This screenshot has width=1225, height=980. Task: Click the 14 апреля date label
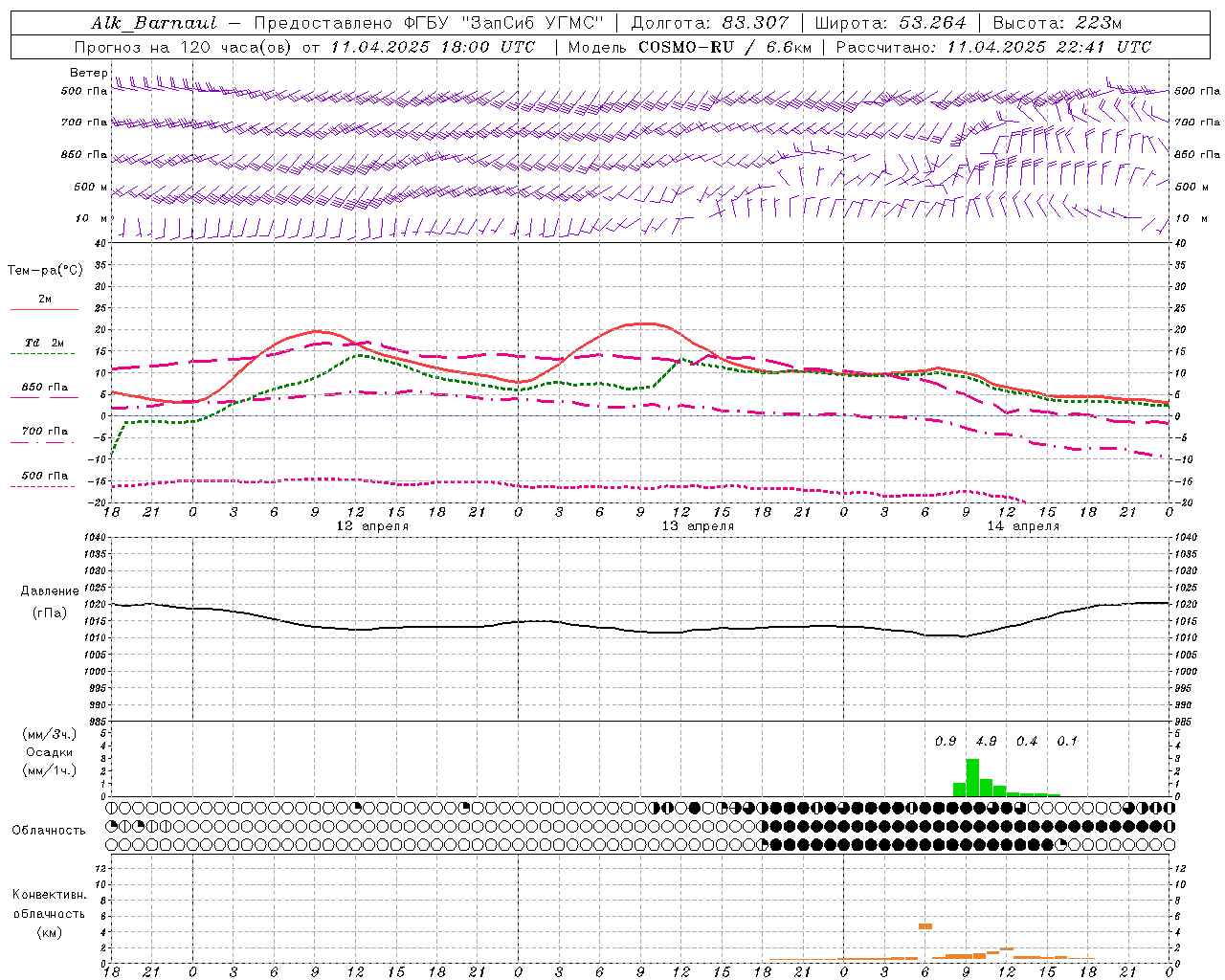[1023, 526]
